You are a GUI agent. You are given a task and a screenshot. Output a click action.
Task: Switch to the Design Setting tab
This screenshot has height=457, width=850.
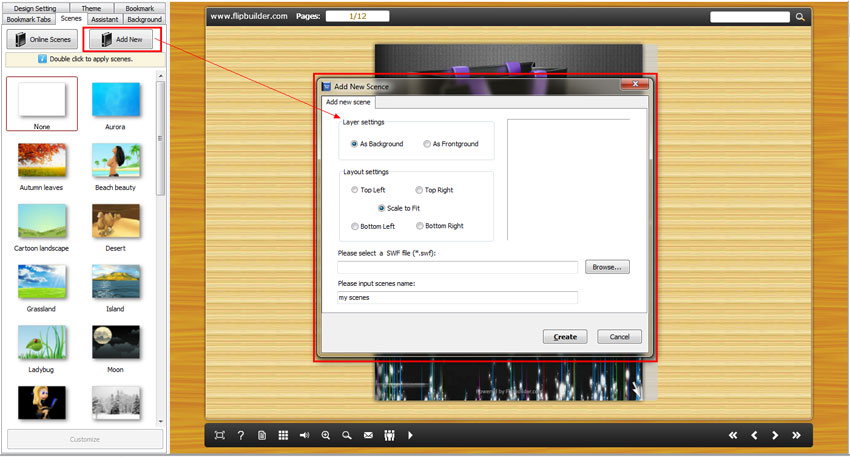(35, 8)
